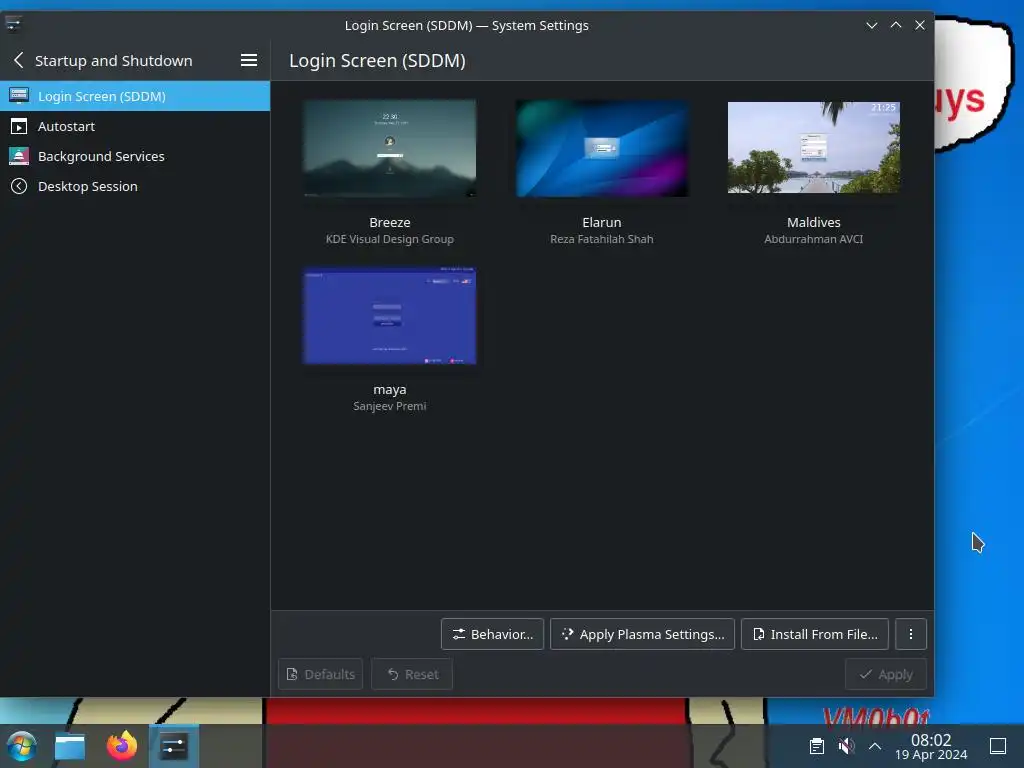The height and width of the screenshot is (768, 1024).
Task: Click the Autostart play-box icon
Action: pyautogui.click(x=19, y=126)
